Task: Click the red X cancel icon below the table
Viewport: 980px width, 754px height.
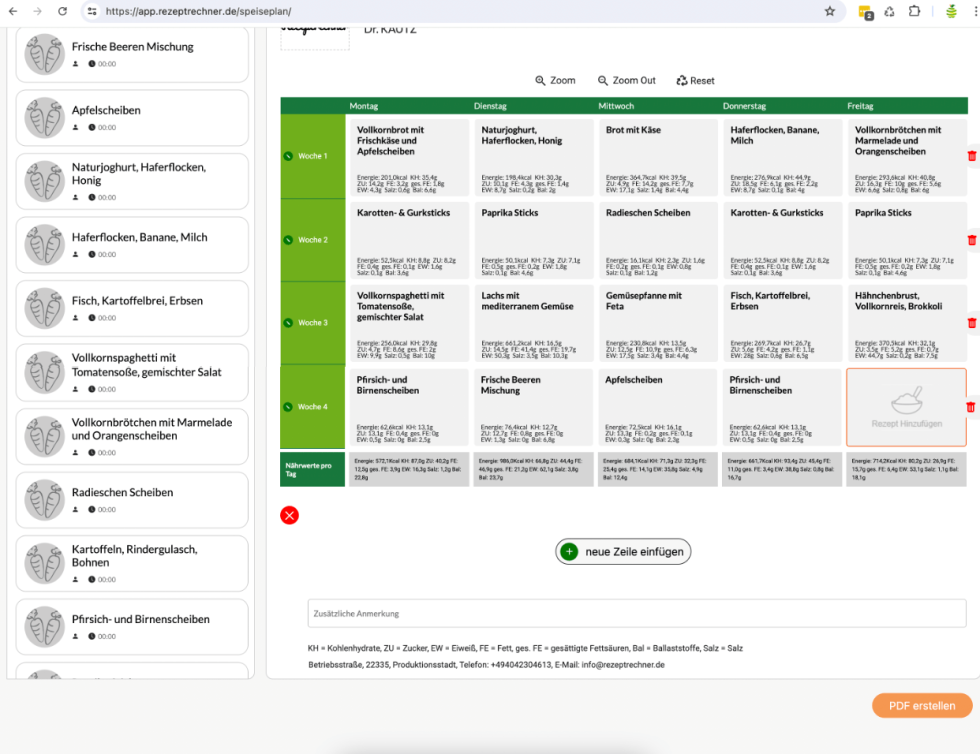Action: click(289, 515)
